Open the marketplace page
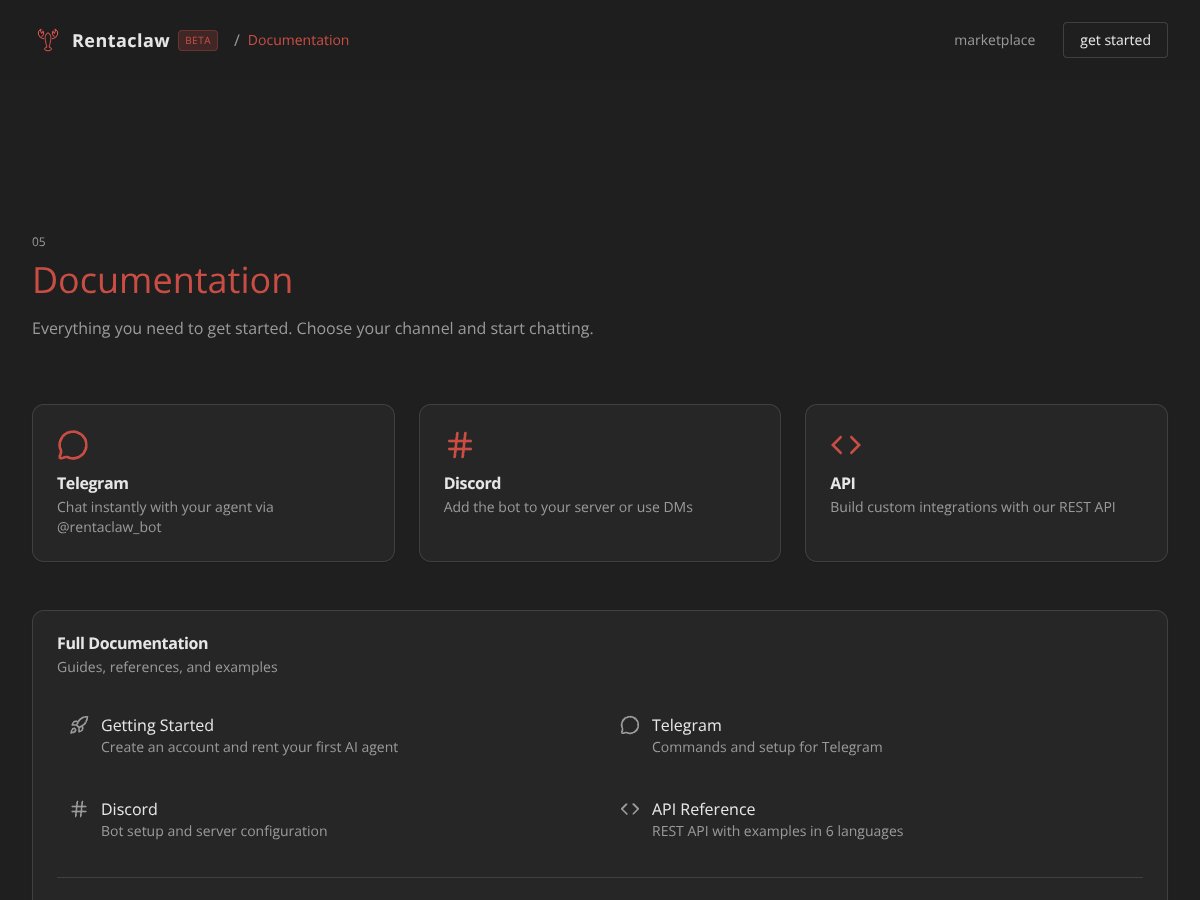This screenshot has width=1200, height=900. click(994, 40)
